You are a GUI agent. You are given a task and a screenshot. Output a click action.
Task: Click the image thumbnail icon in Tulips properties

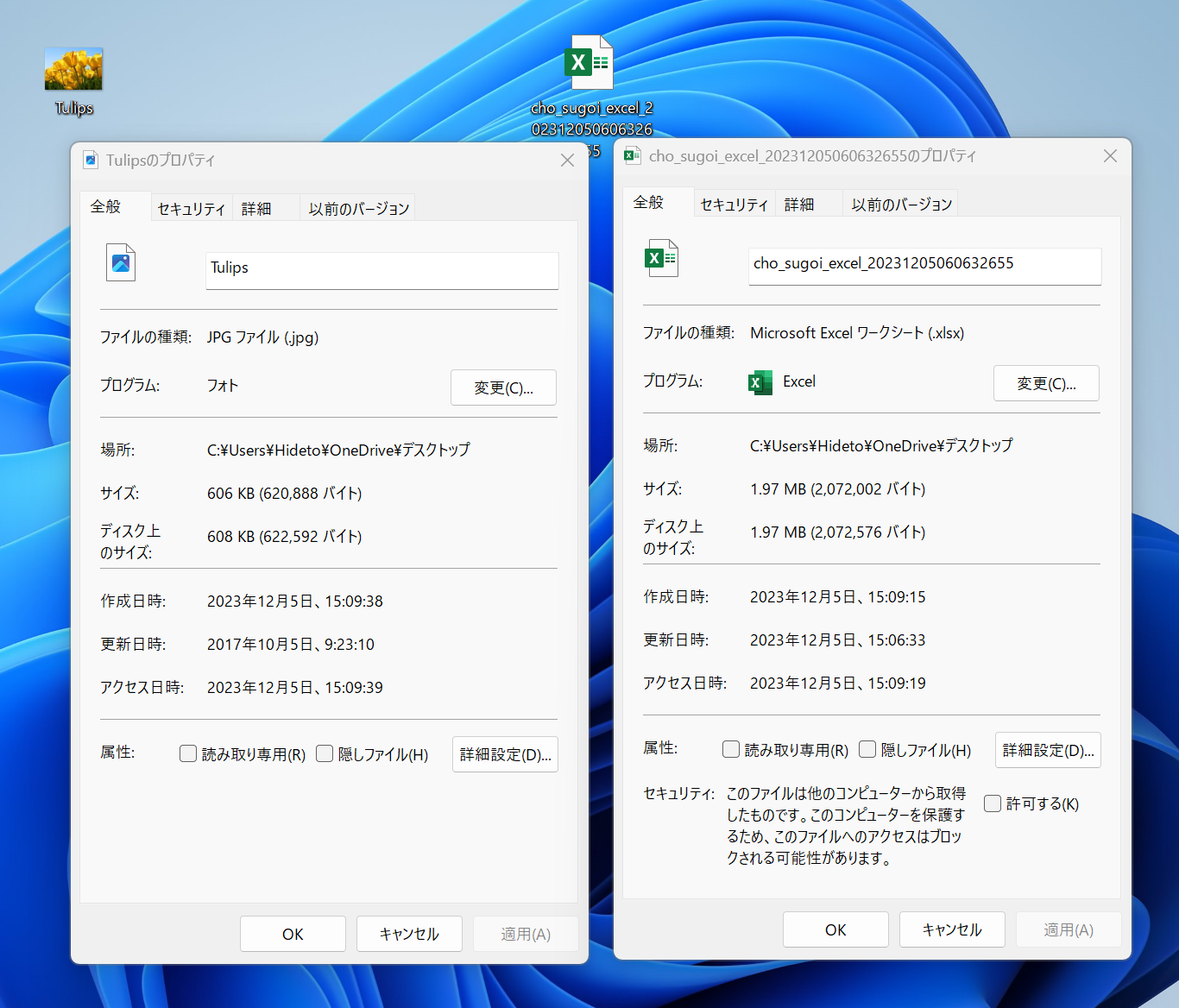pos(120,262)
